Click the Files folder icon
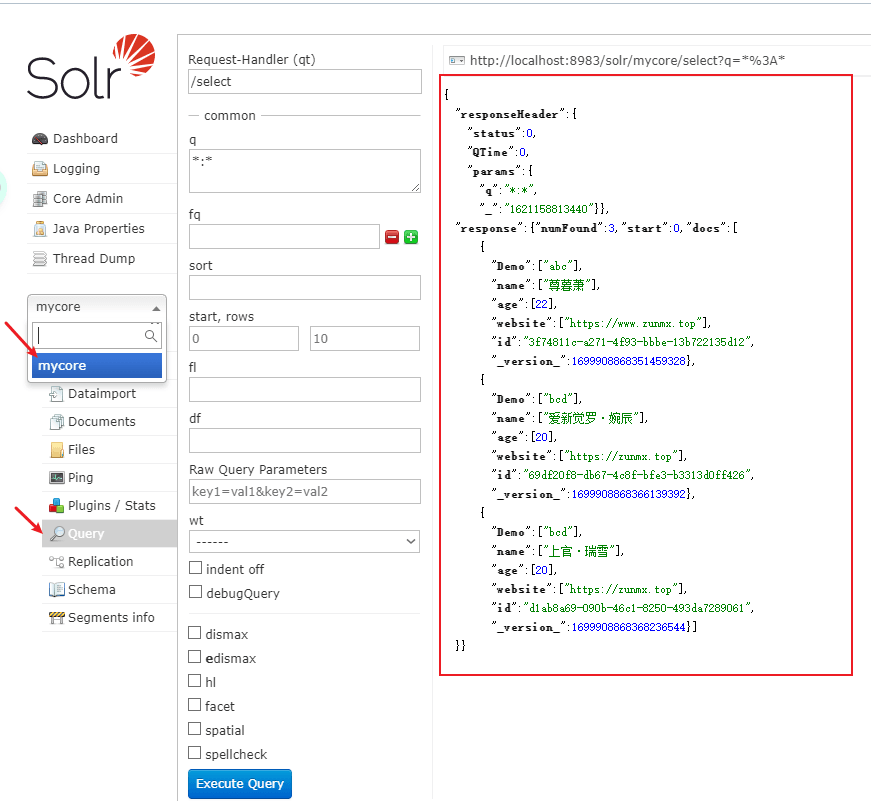The width and height of the screenshot is (871, 801). (x=57, y=450)
